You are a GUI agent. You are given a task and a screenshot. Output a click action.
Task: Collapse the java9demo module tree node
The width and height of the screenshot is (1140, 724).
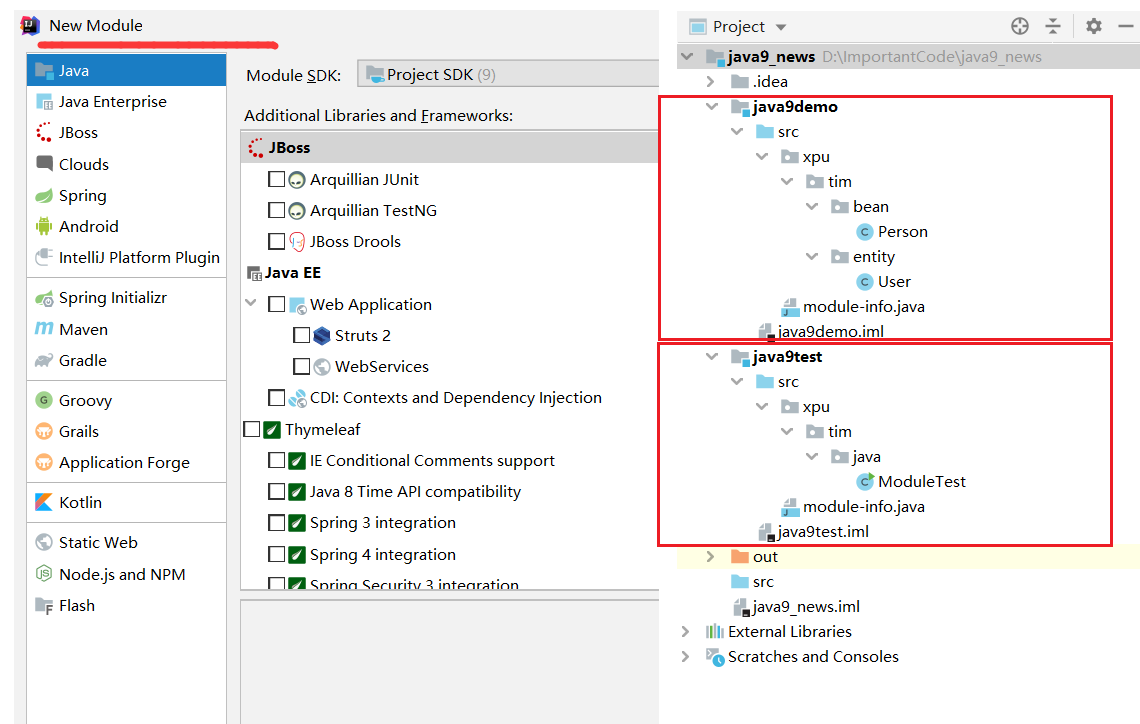(712, 107)
